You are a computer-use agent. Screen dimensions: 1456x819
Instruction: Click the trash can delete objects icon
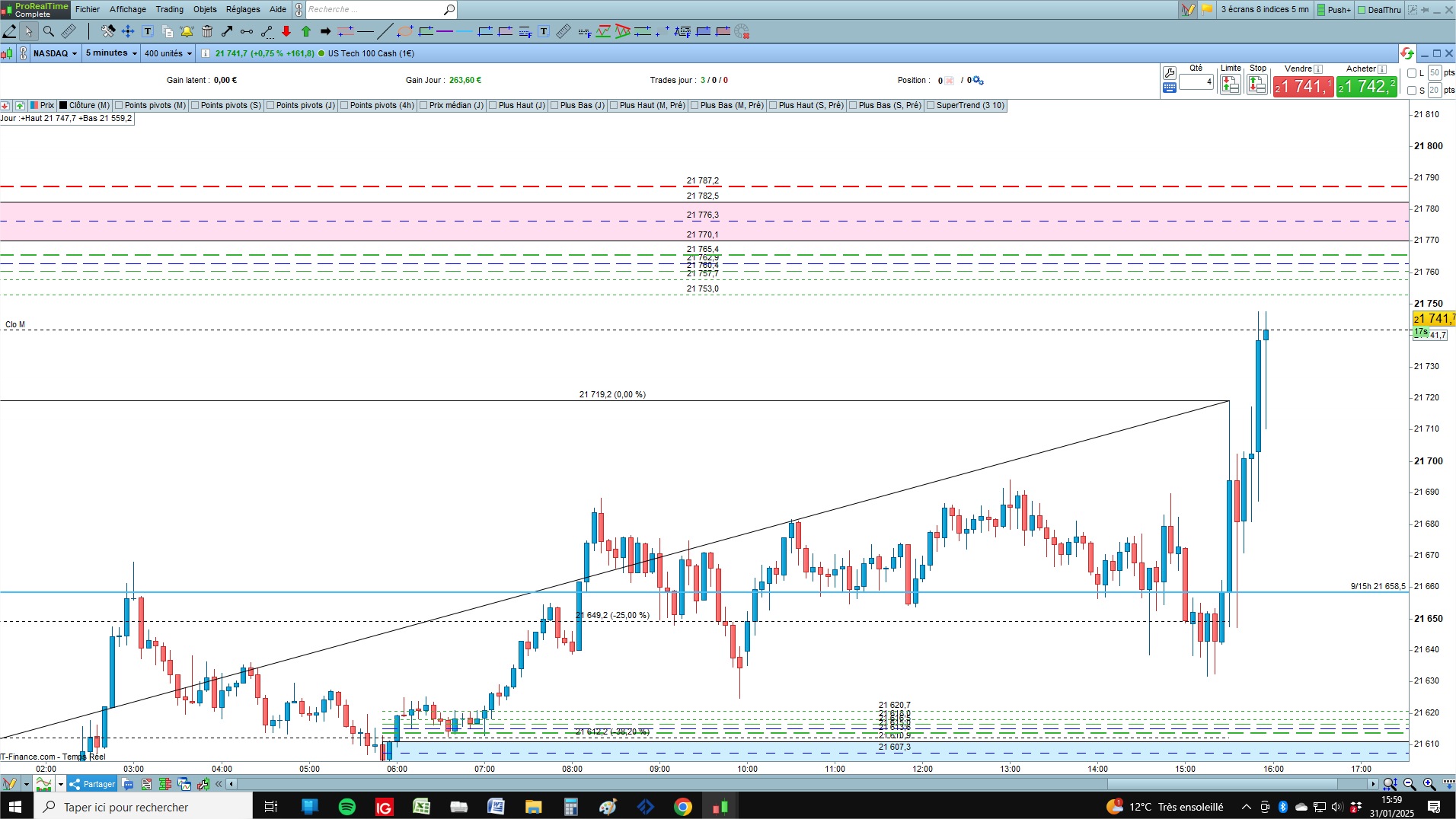coord(207,31)
